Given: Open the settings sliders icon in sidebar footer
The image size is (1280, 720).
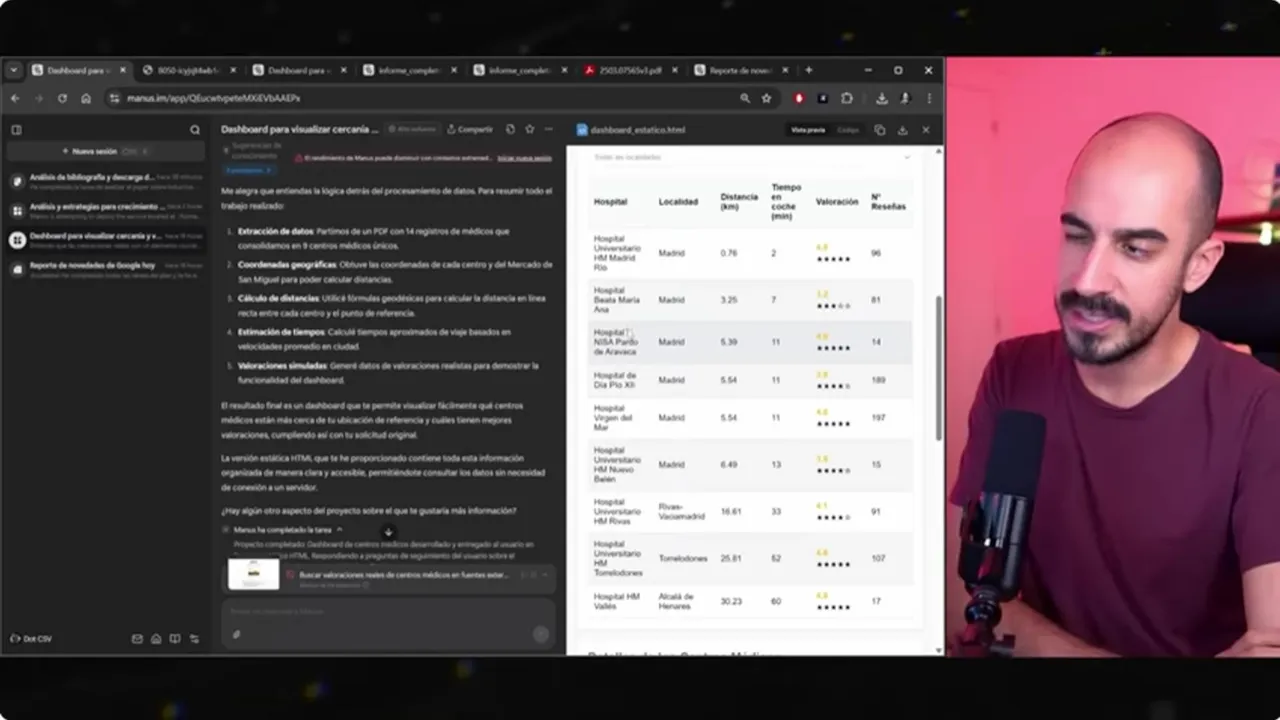Looking at the screenshot, I should click(x=195, y=639).
